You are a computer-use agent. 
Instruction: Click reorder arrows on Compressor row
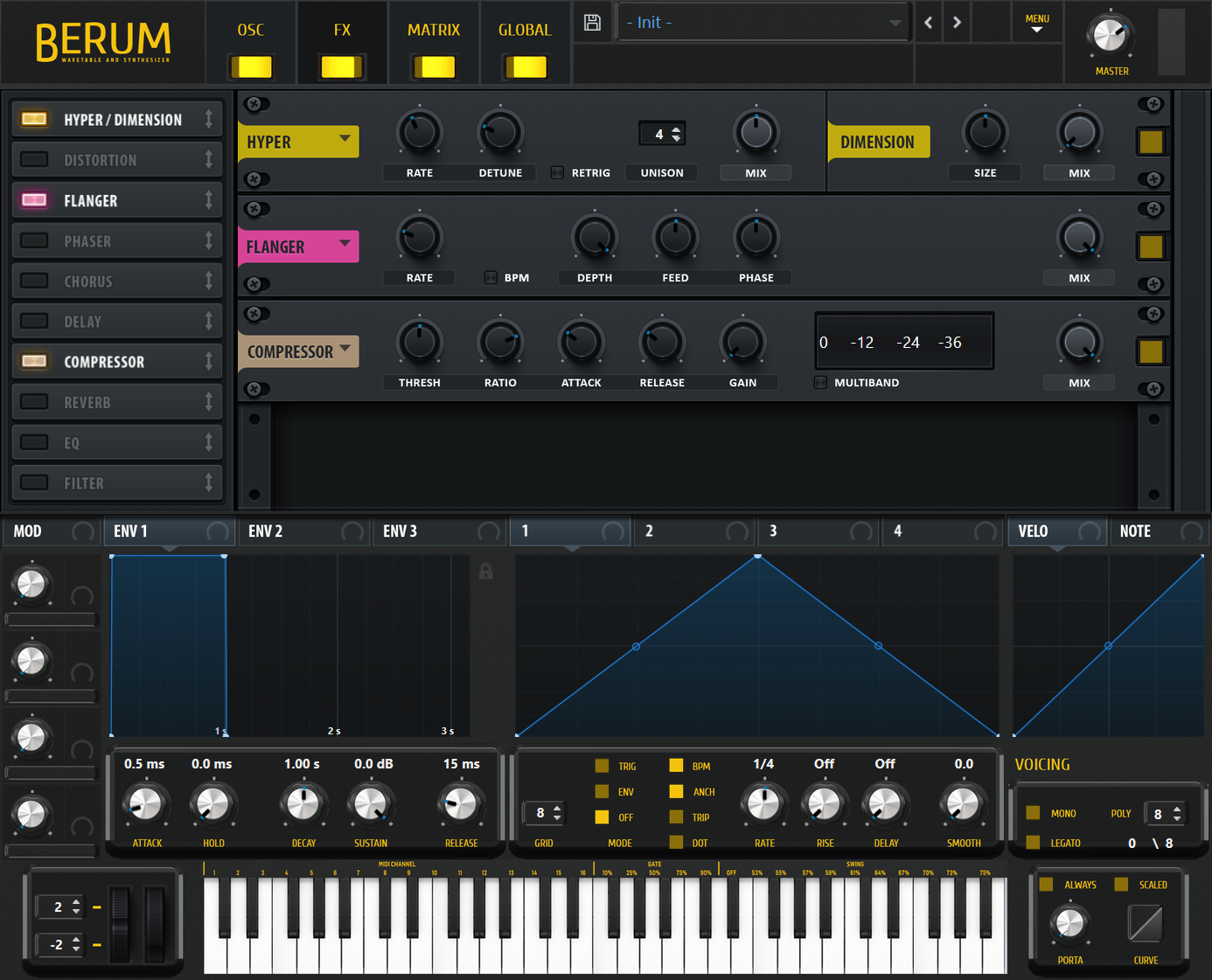pyautogui.click(x=208, y=361)
